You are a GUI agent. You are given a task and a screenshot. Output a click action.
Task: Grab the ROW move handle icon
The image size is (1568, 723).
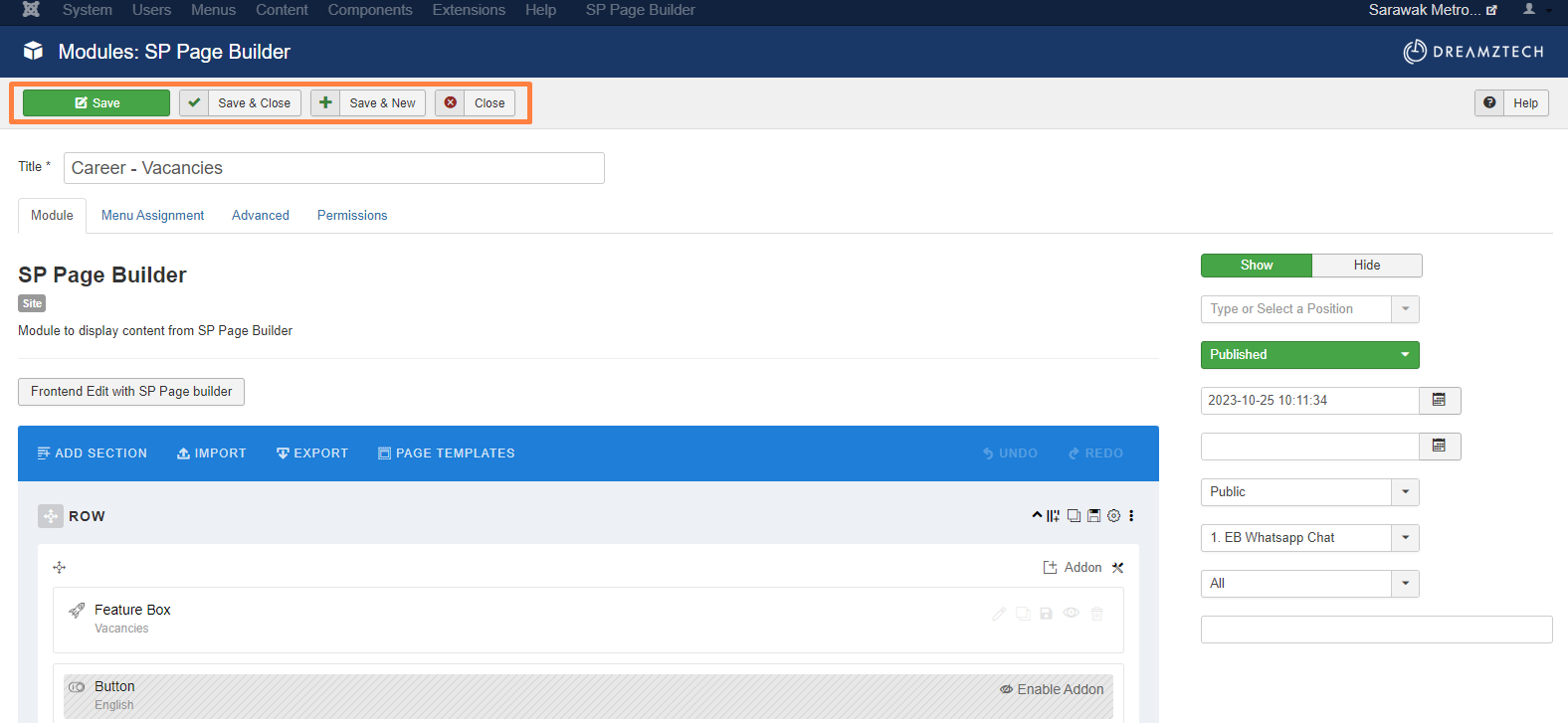(51, 516)
